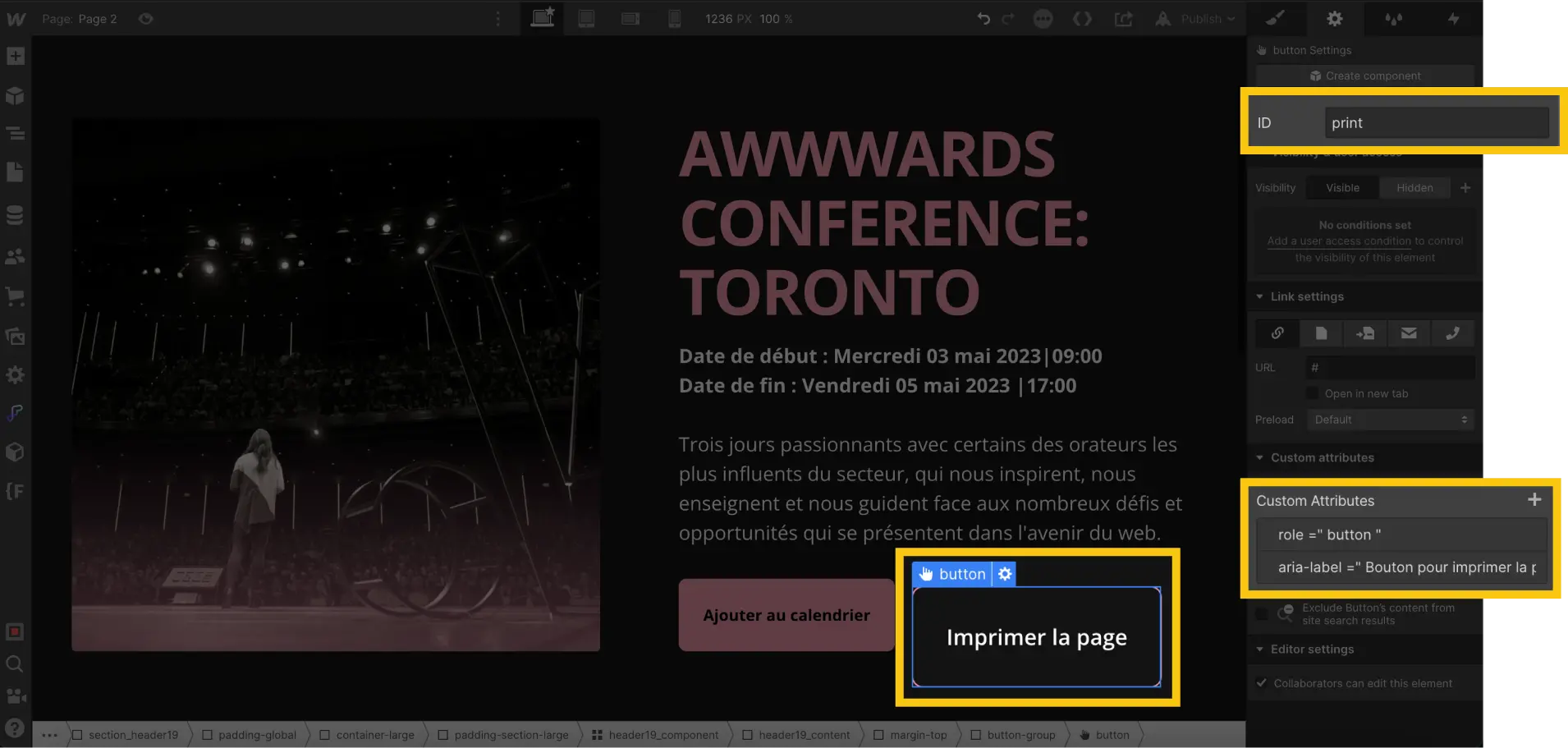Open the Style Manager drops tab
Image resolution: width=1568 pixels, height=748 pixels.
click(x=1394, y=18)
